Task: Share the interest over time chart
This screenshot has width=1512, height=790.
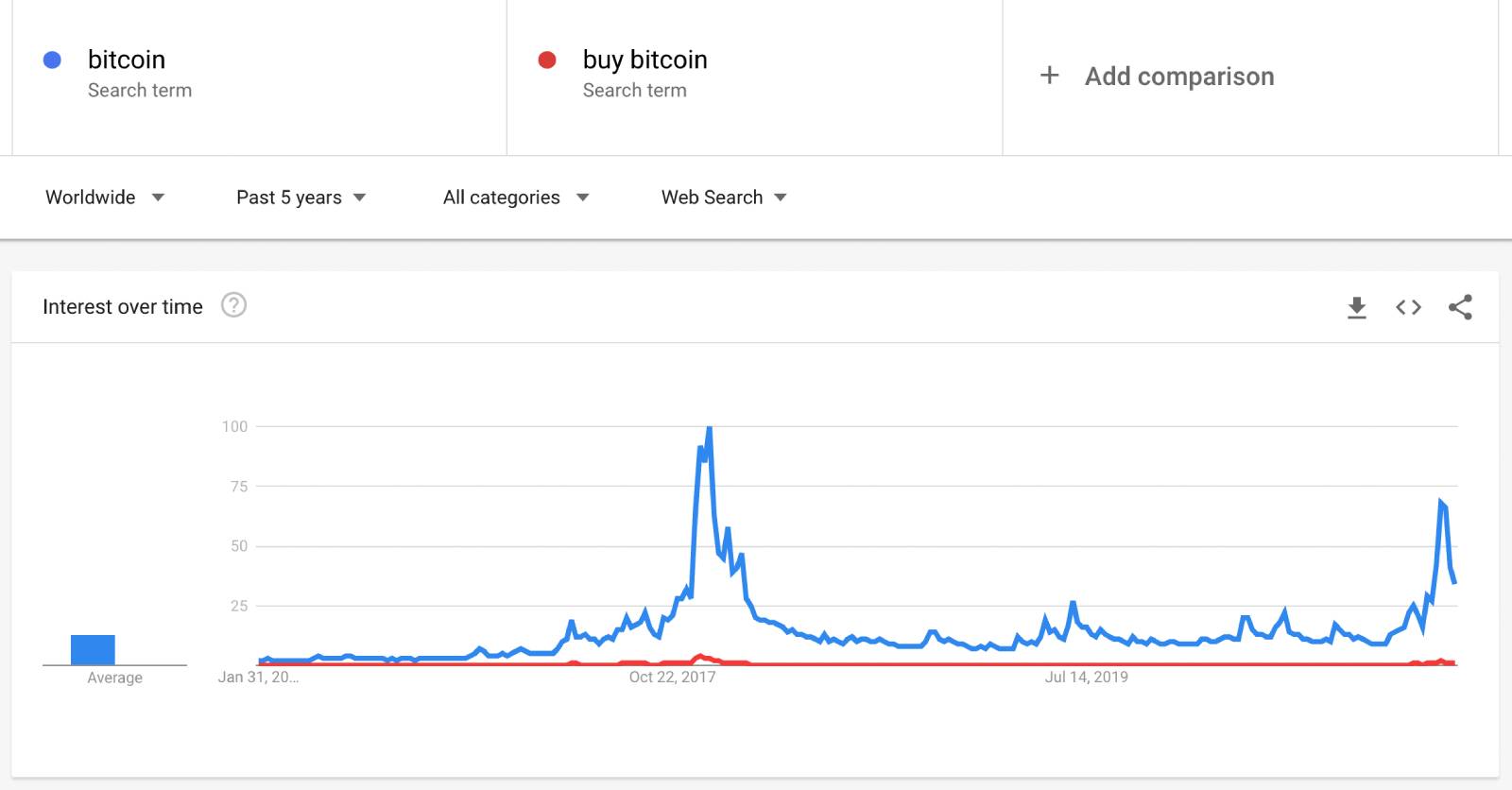Action: (x=1460, y=307)
